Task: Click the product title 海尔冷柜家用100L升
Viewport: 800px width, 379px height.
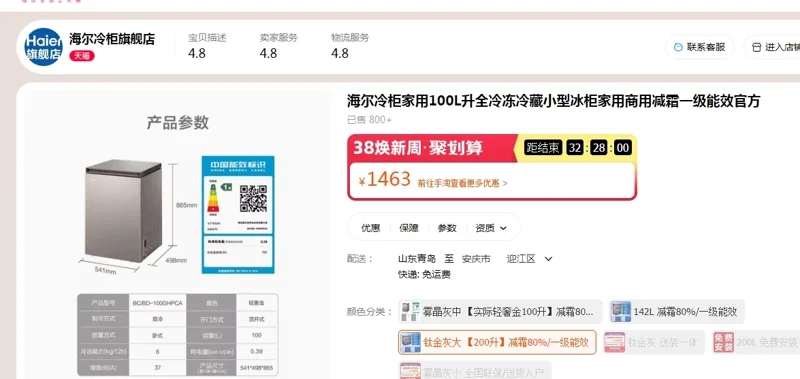Action: (554, 101)
